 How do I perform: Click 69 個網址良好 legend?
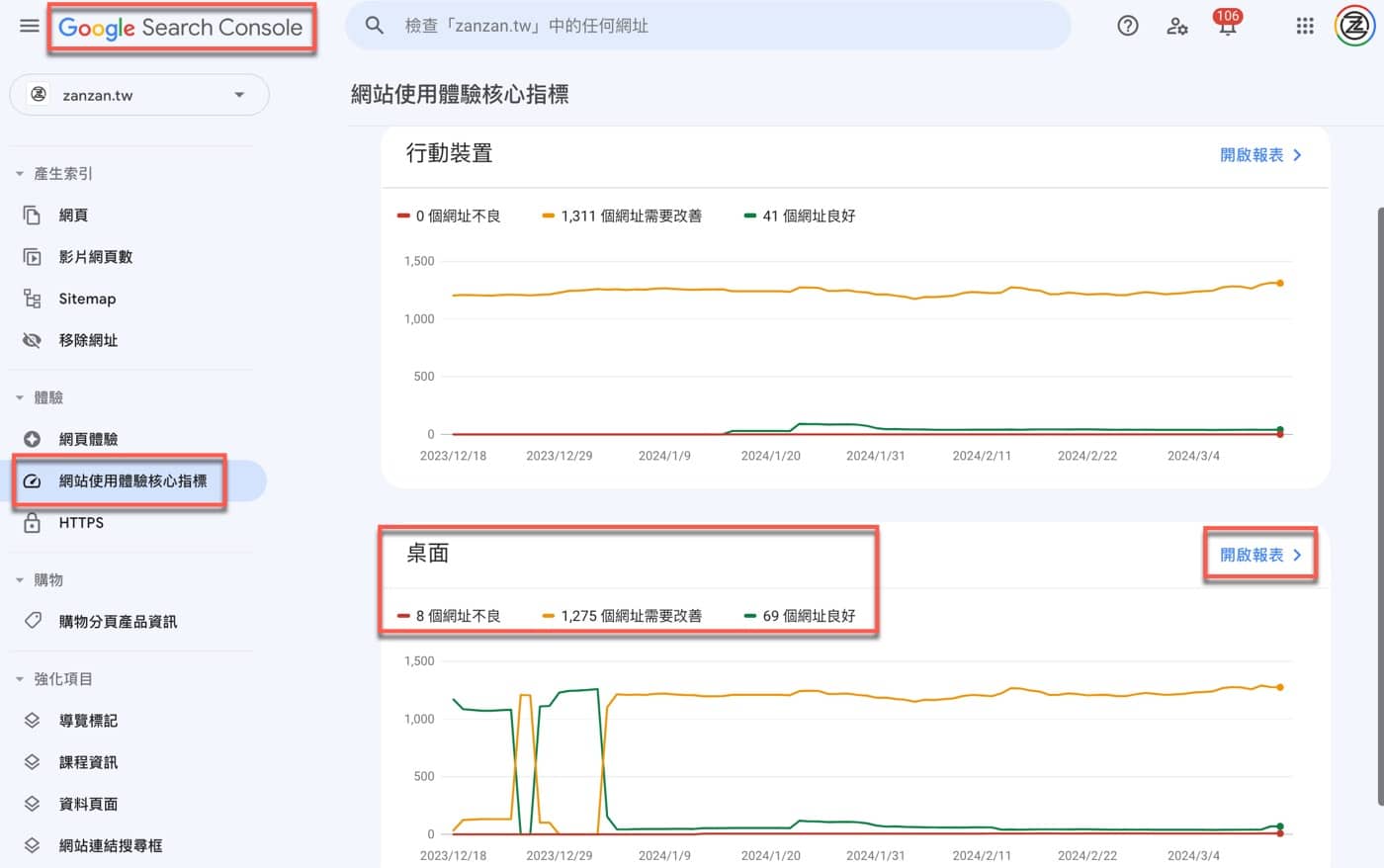[800, 615]
